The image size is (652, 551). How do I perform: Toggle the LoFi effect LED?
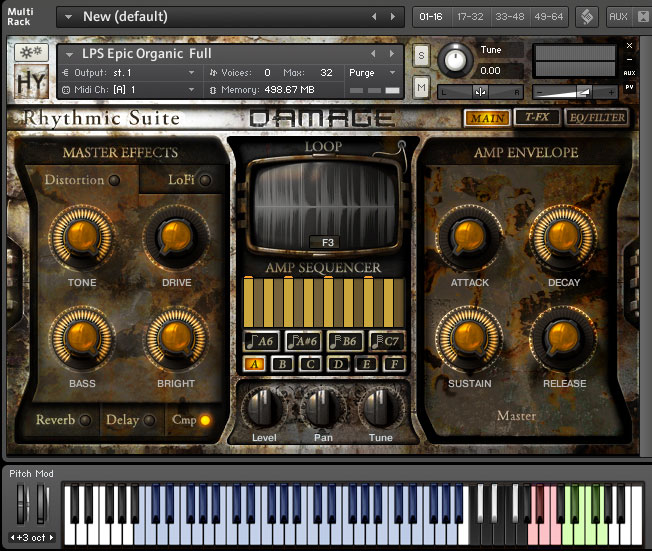click(x=205, y=180)
